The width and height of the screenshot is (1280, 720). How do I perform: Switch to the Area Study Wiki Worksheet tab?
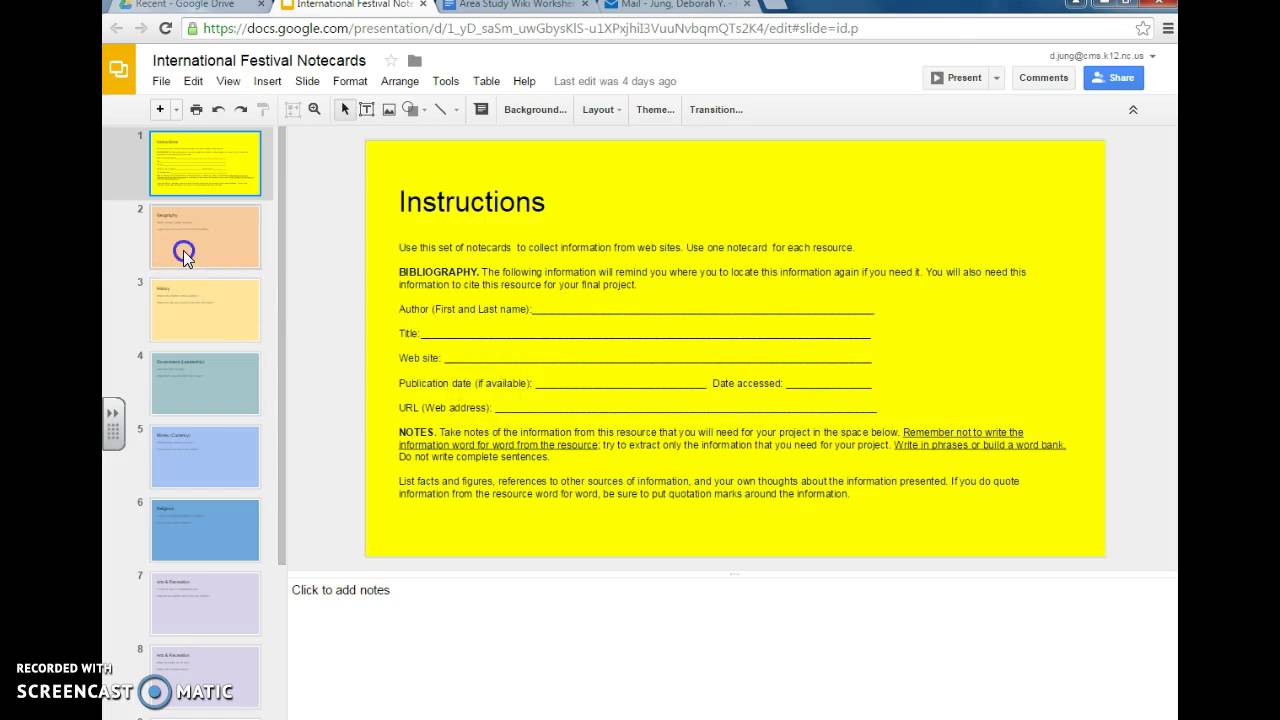coord(514,5)
